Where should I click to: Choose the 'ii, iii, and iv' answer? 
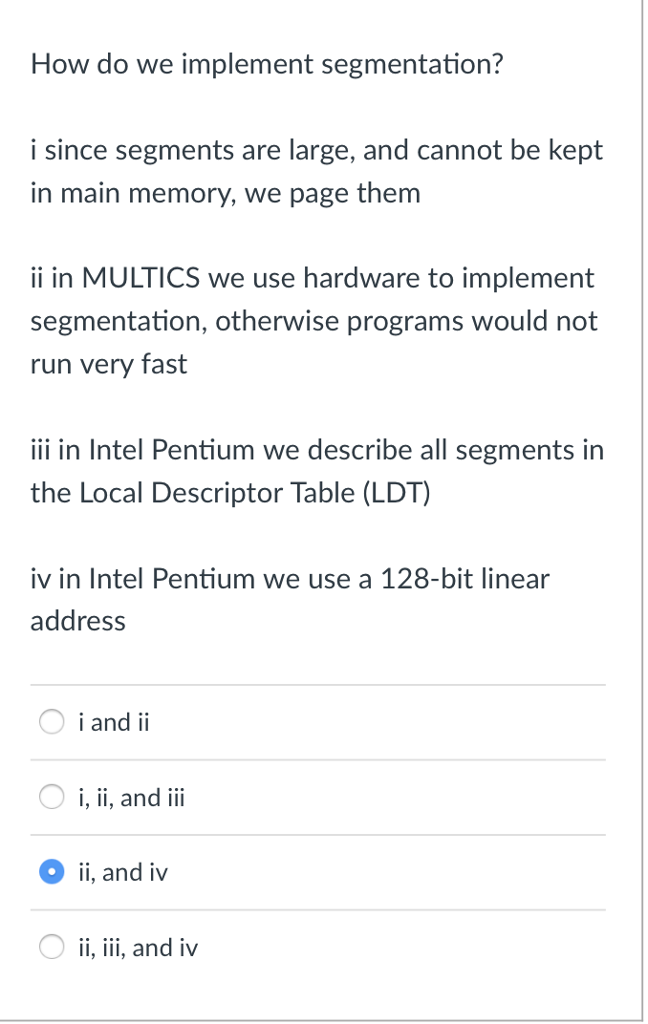pos(51,946)
